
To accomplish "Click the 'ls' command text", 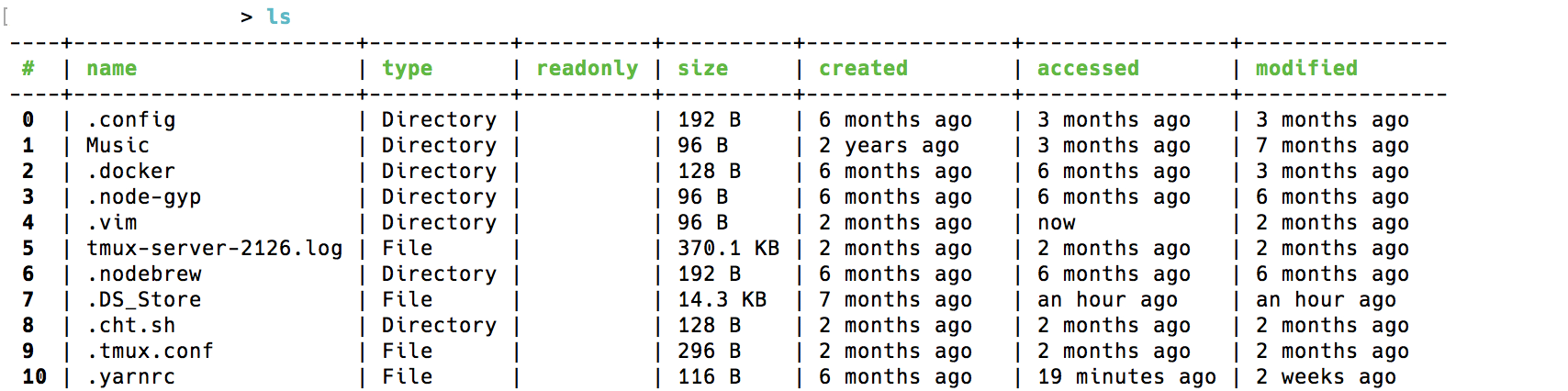I will tap(278, 17).
